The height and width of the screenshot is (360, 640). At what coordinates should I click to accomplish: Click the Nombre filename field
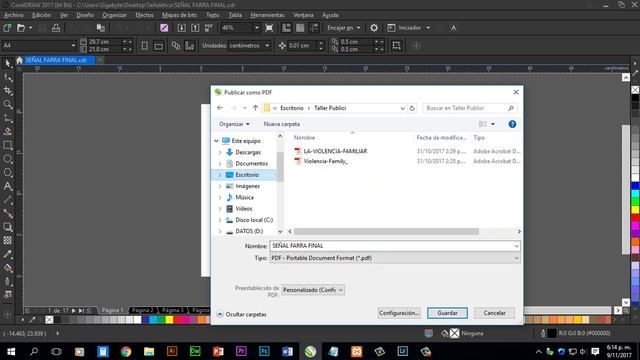tap(395, 246)
